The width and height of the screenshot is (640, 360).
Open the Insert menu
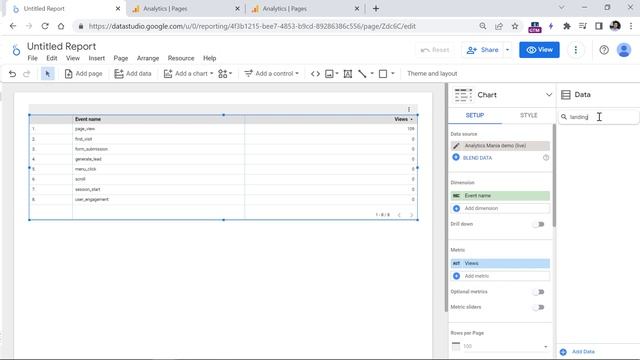(x=97, y=58)
